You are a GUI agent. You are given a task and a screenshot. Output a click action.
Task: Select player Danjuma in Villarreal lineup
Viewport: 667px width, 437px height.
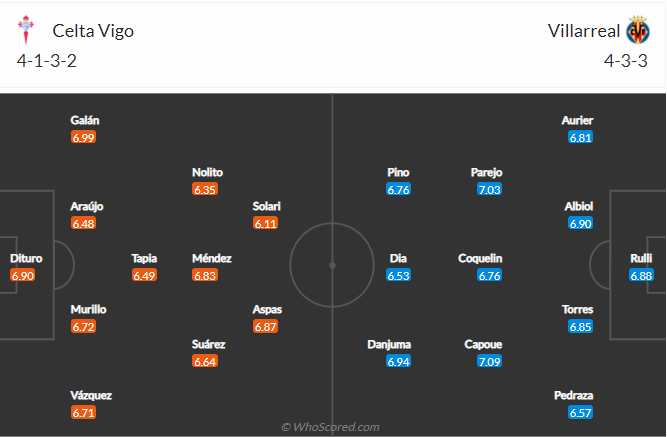(x=389, y=344)
